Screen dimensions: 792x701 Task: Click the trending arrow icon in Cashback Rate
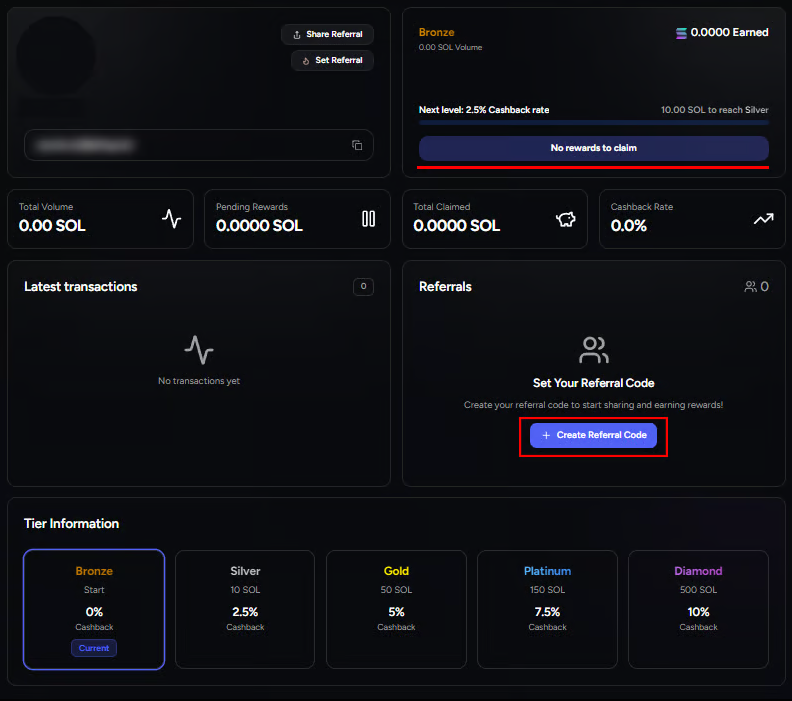pos(763,219)
